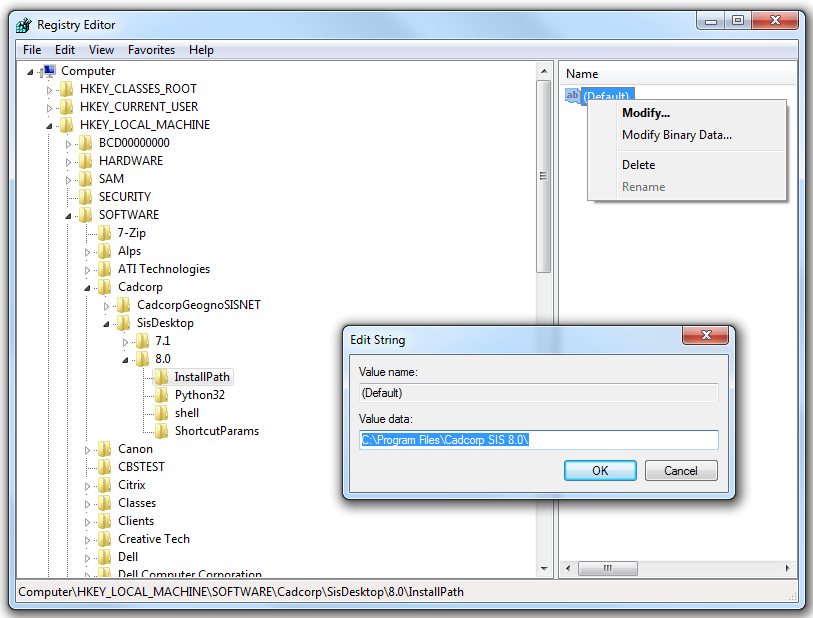
Task: Click the values pane scroll left arrow
Action: [x=568, y=568]
